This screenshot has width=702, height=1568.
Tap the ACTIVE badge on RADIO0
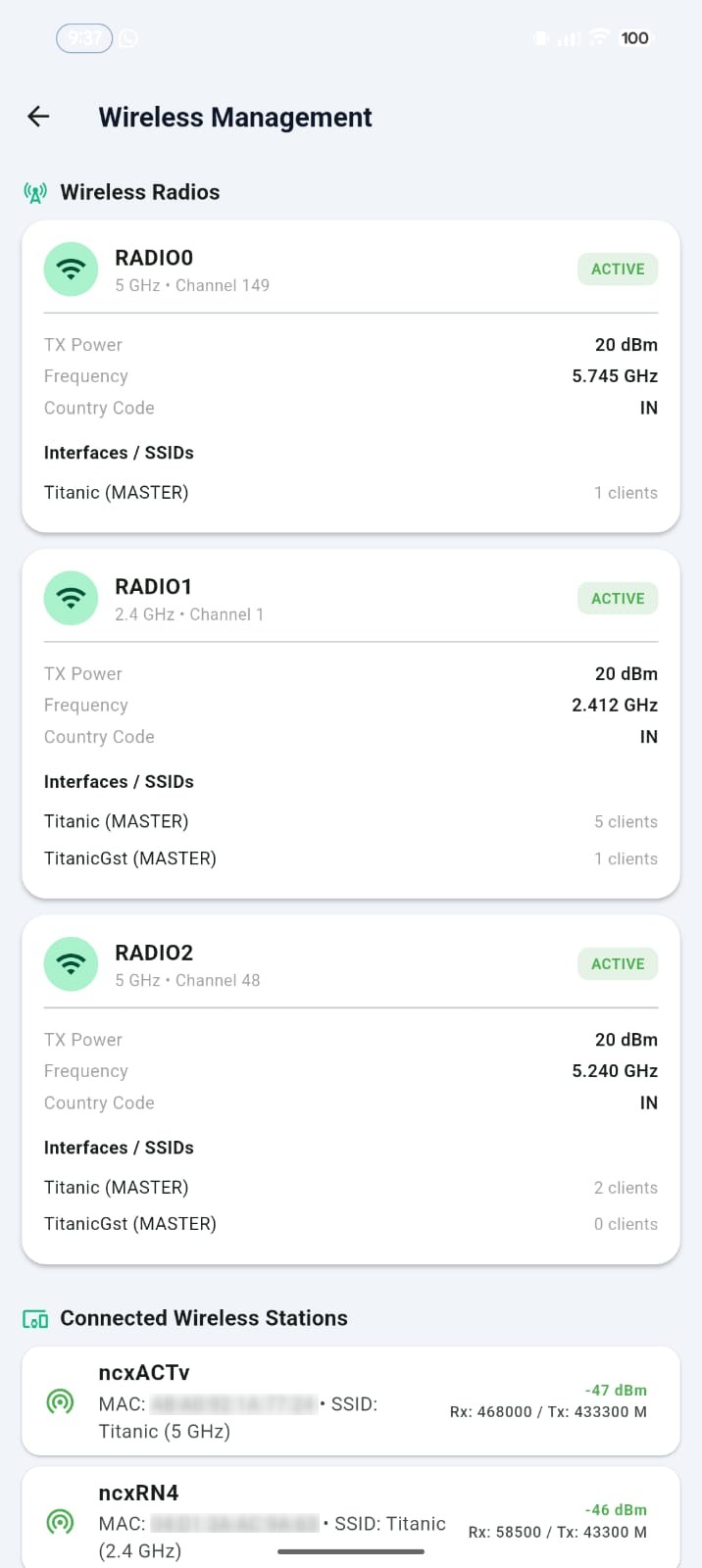[618, 269]
